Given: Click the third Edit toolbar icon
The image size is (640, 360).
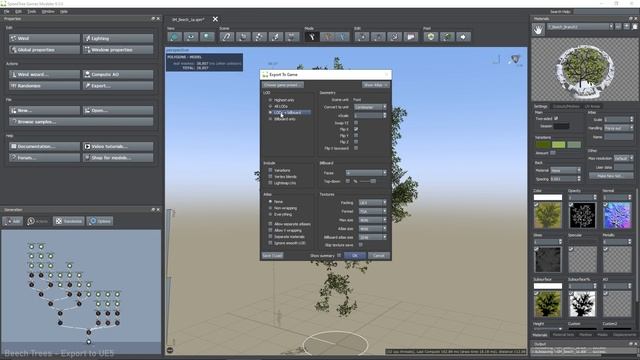Looking at the screenshot, I should point(395,37).
